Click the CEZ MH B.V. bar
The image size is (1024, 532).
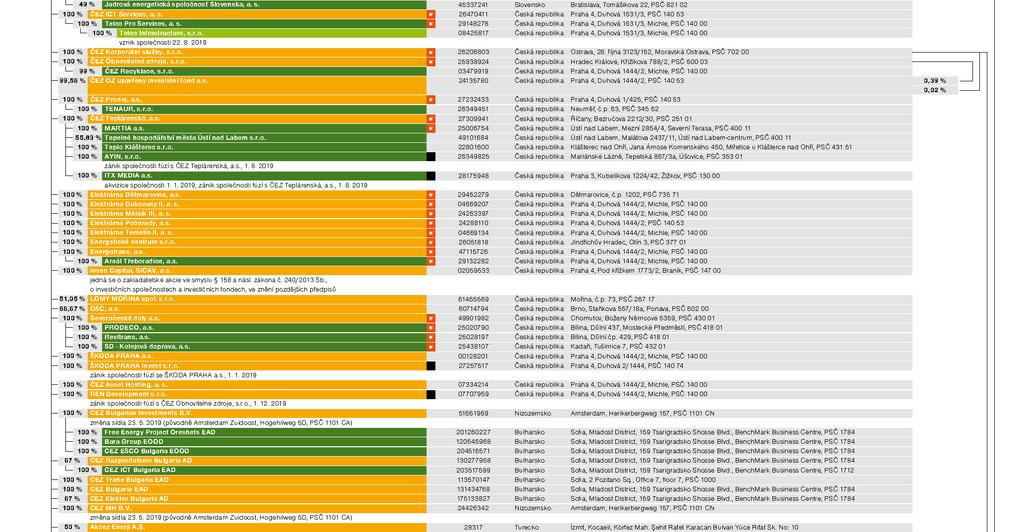257,508
